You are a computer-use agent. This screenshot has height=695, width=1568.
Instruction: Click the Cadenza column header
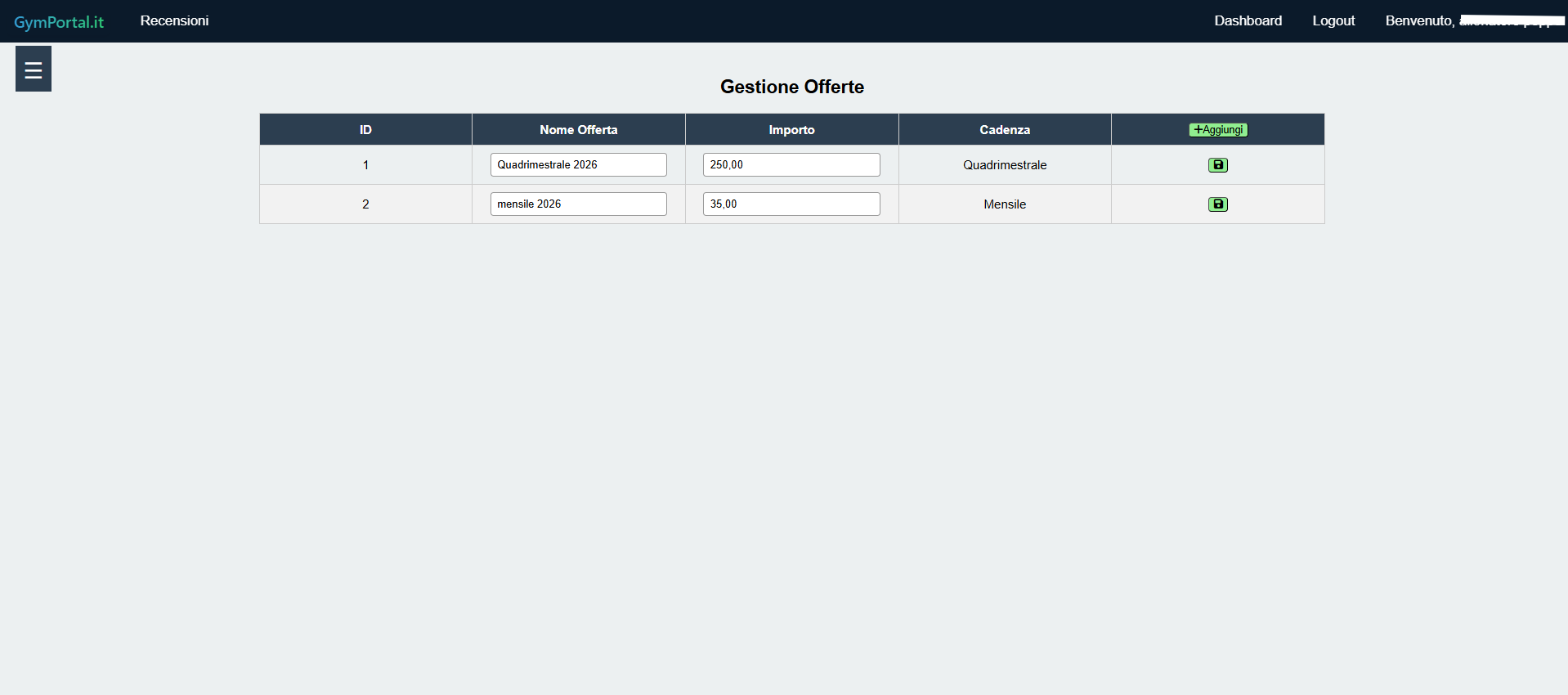point(1005,130)
